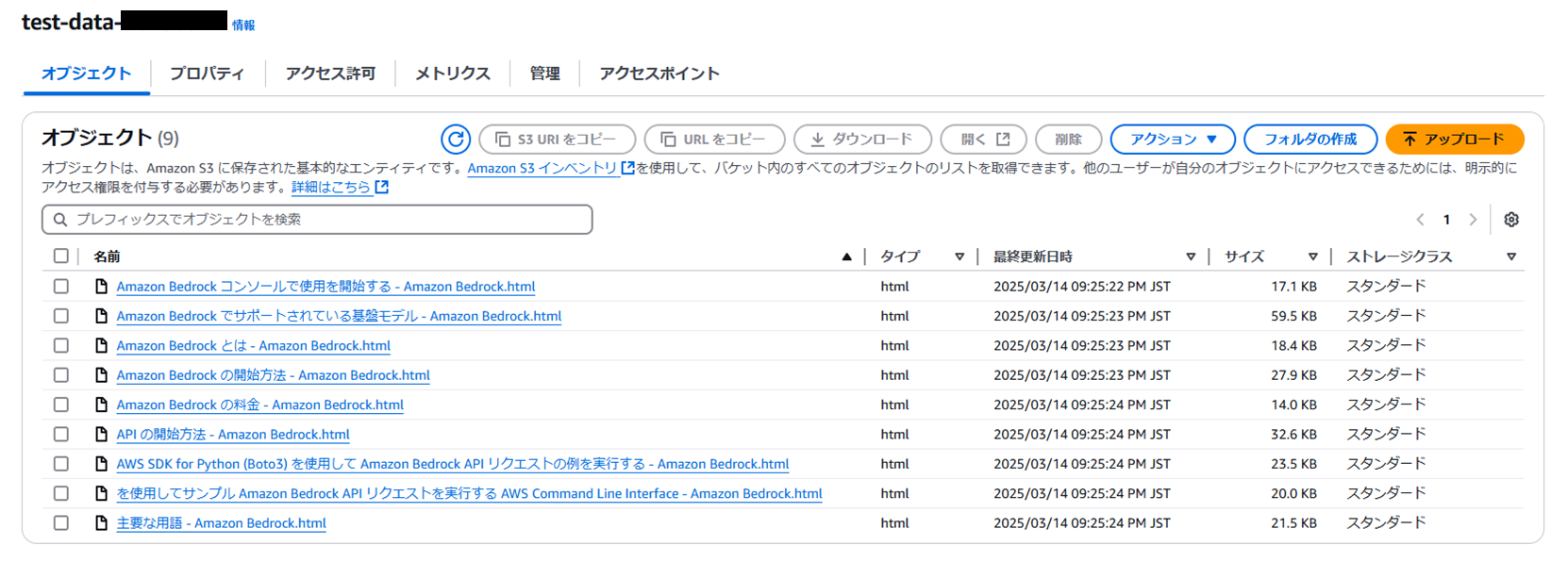Sort by ストレージクラス column arrow
This screenshot has width=1568, height=562.
pos(1511,256)
